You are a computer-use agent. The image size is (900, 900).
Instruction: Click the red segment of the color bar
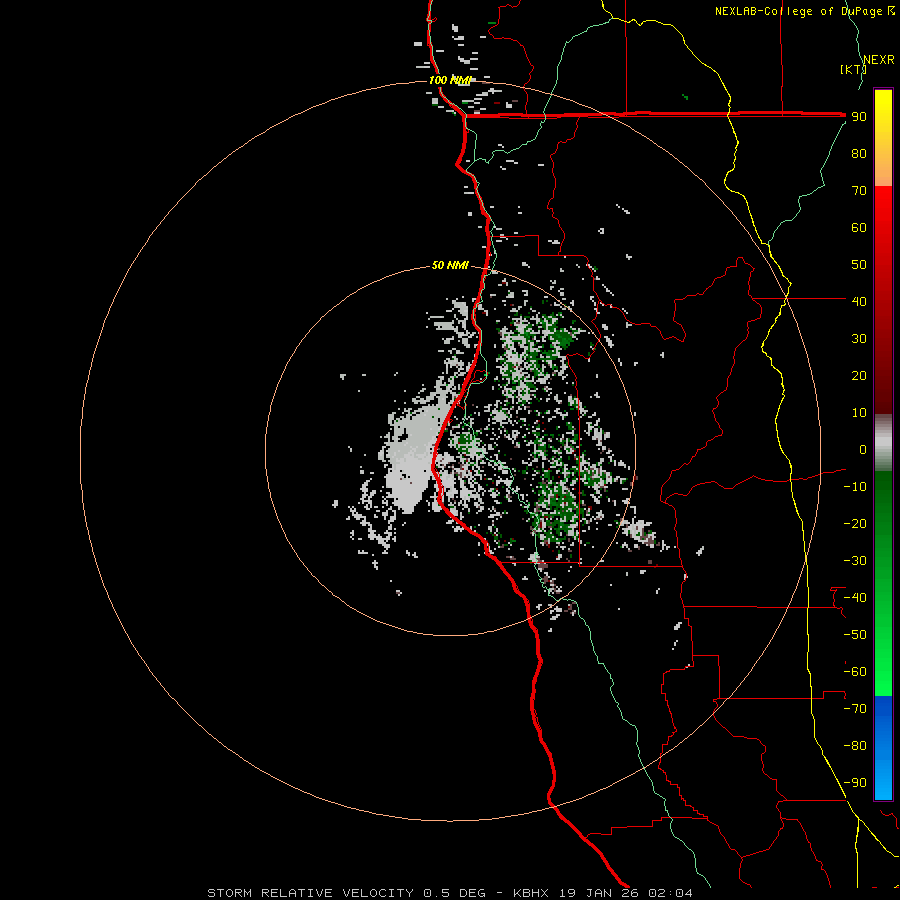(x=883, y=300)
